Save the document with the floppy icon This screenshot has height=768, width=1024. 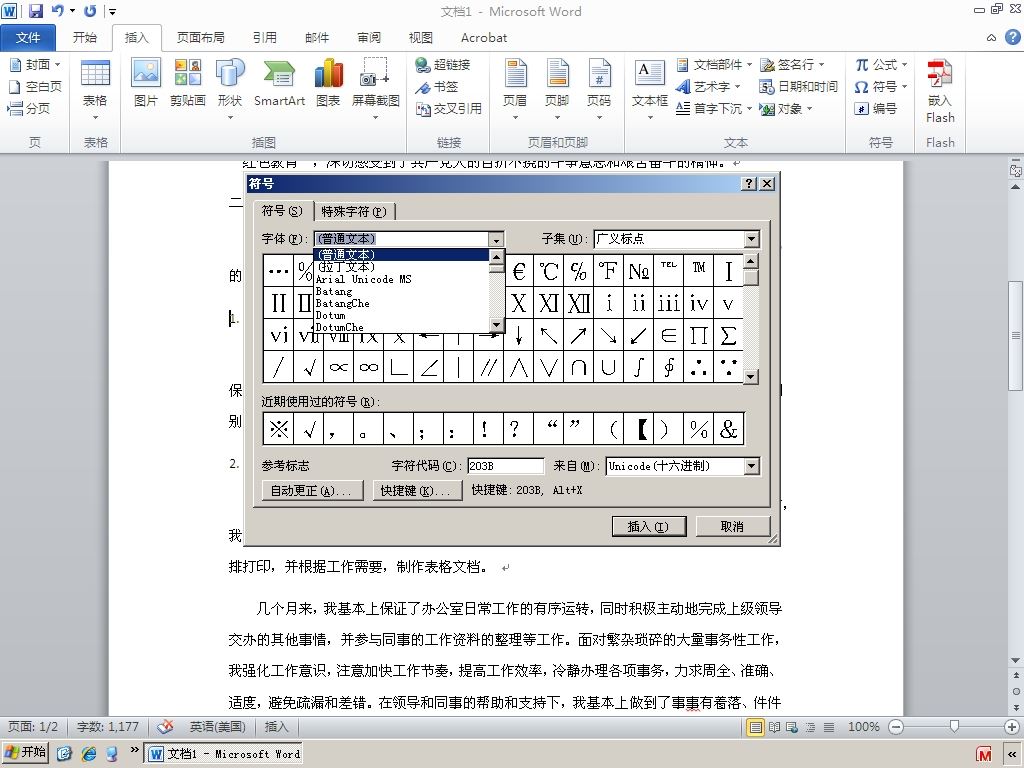click(35, 11)
